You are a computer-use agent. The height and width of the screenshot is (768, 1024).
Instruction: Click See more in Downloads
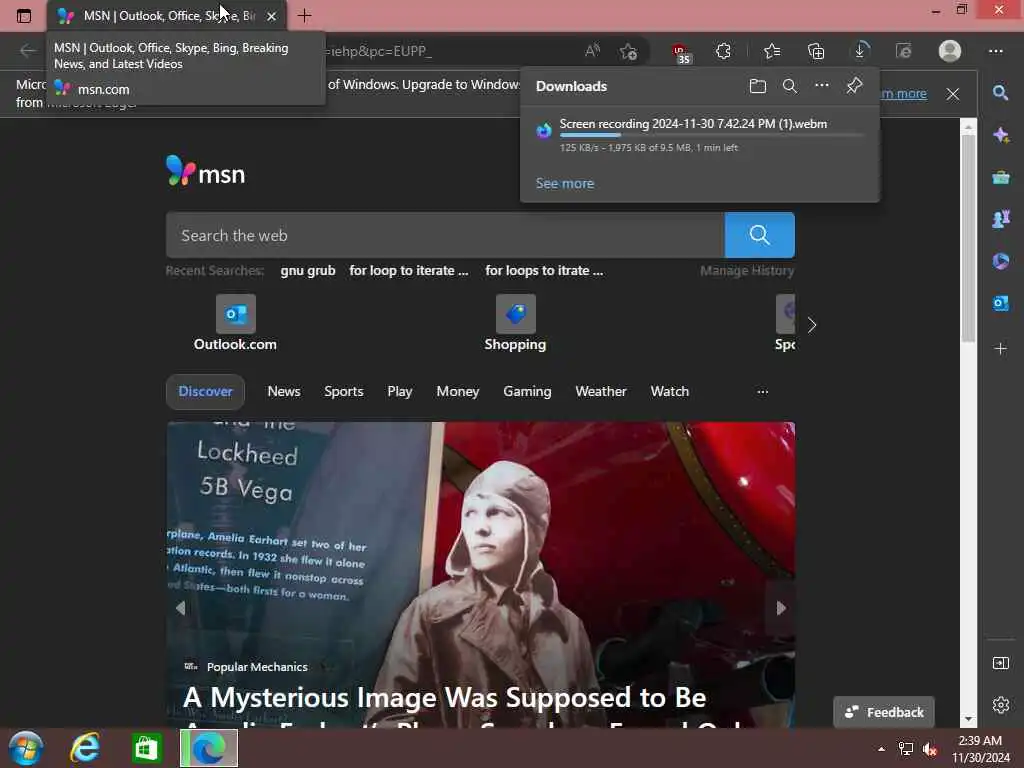tap(565, 184)
